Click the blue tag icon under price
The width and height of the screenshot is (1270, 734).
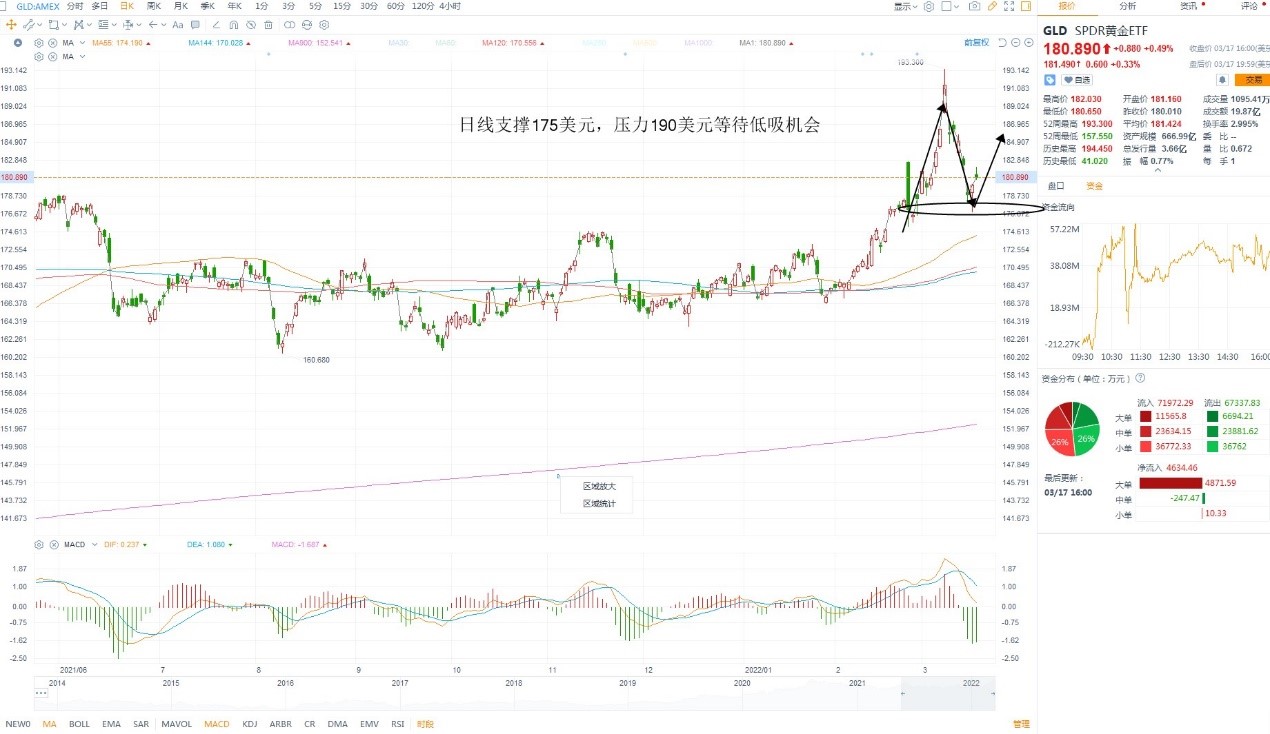pos(1050,79)
